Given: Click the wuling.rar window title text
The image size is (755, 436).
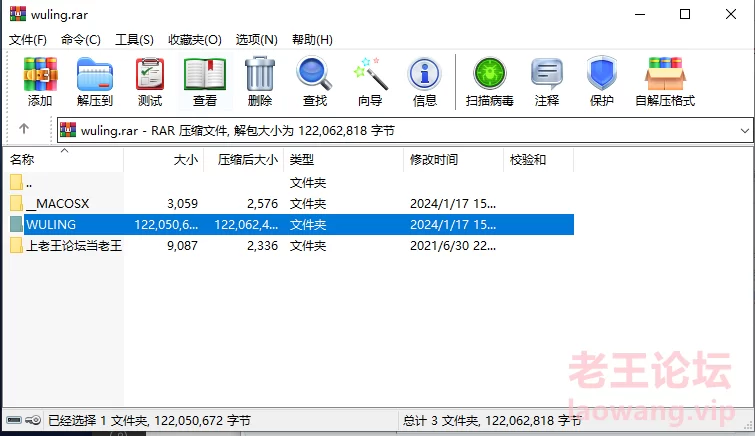Looking at the screenshot, I should point(59,14).
